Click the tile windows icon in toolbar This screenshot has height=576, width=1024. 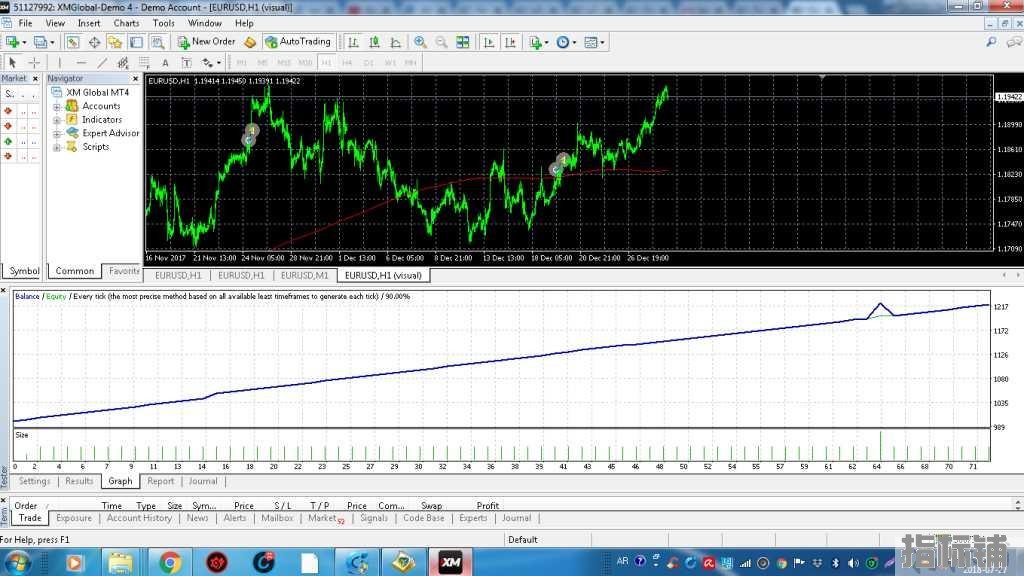pyautogui.click(x=462, y=42)
